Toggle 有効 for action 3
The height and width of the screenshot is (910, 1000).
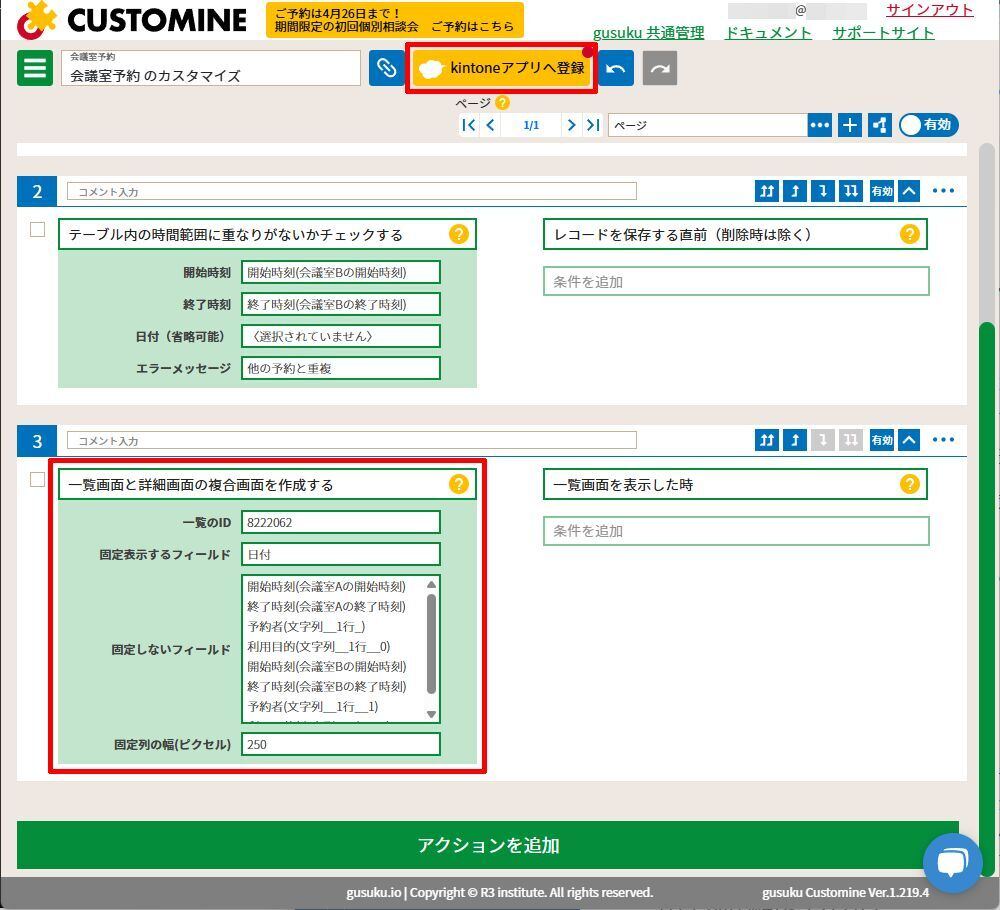point(882,440)
